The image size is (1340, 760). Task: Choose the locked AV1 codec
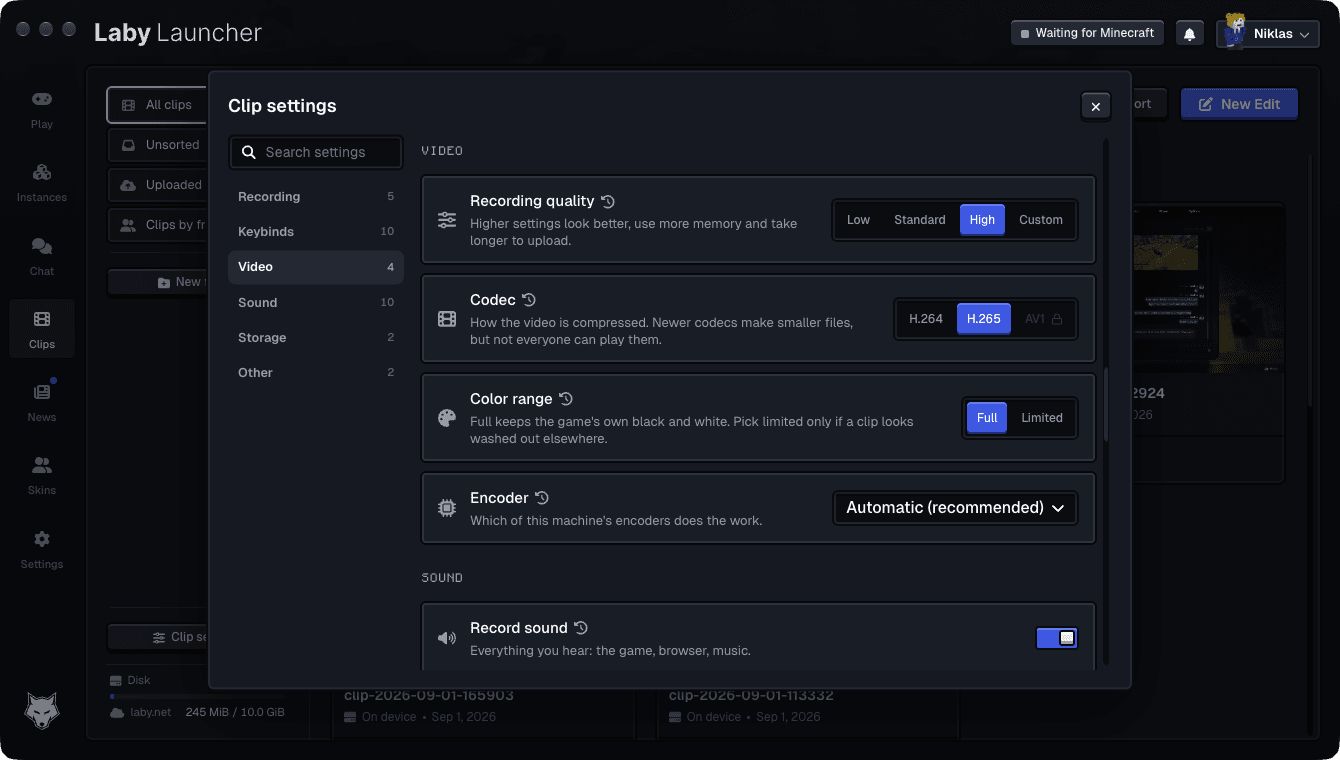click(1043, 319)
